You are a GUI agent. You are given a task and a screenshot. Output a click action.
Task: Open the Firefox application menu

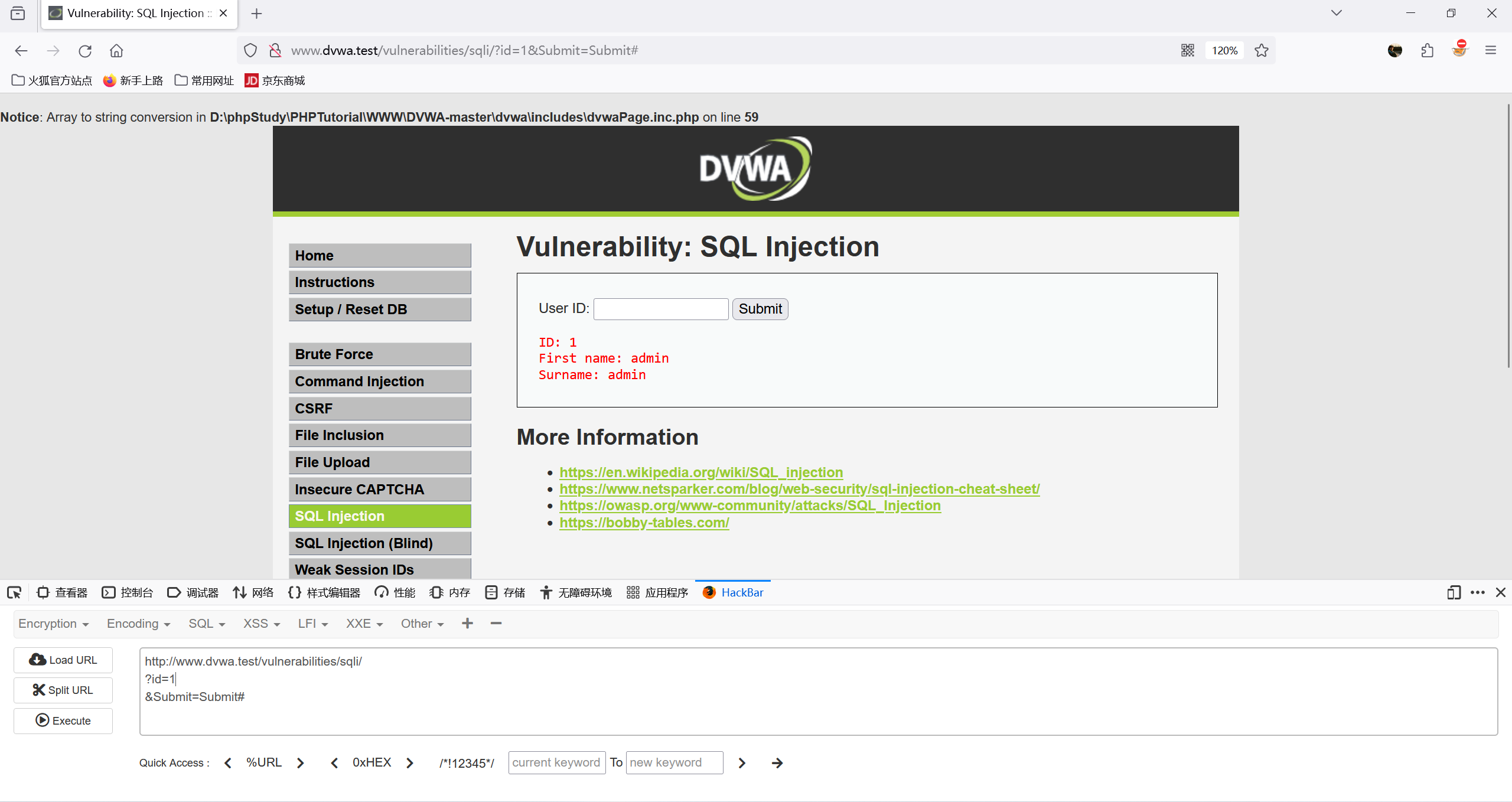(x=1491, y=51)
